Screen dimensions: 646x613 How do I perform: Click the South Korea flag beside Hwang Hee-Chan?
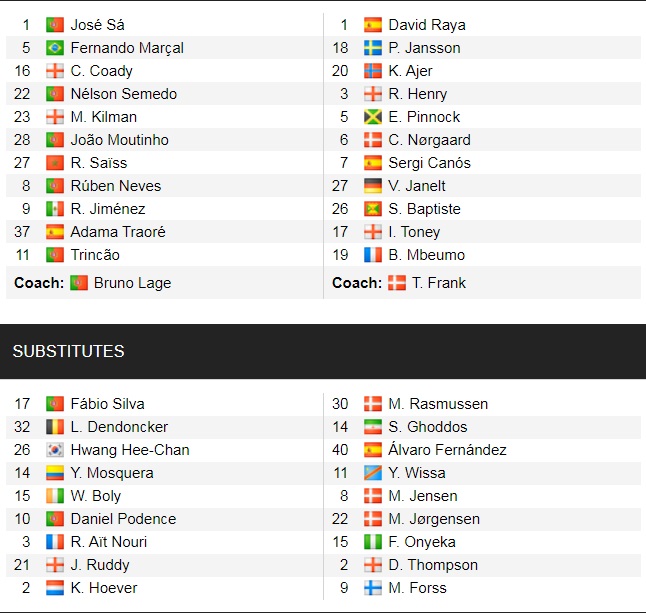click(x=55, y=450)
